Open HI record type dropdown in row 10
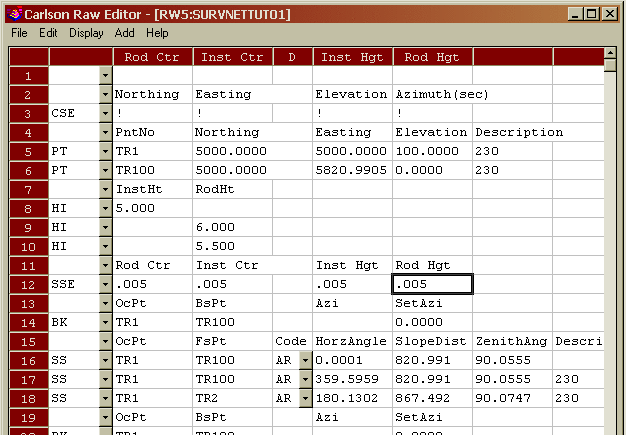The image size is (626, 435). click(x=105, y=246)
